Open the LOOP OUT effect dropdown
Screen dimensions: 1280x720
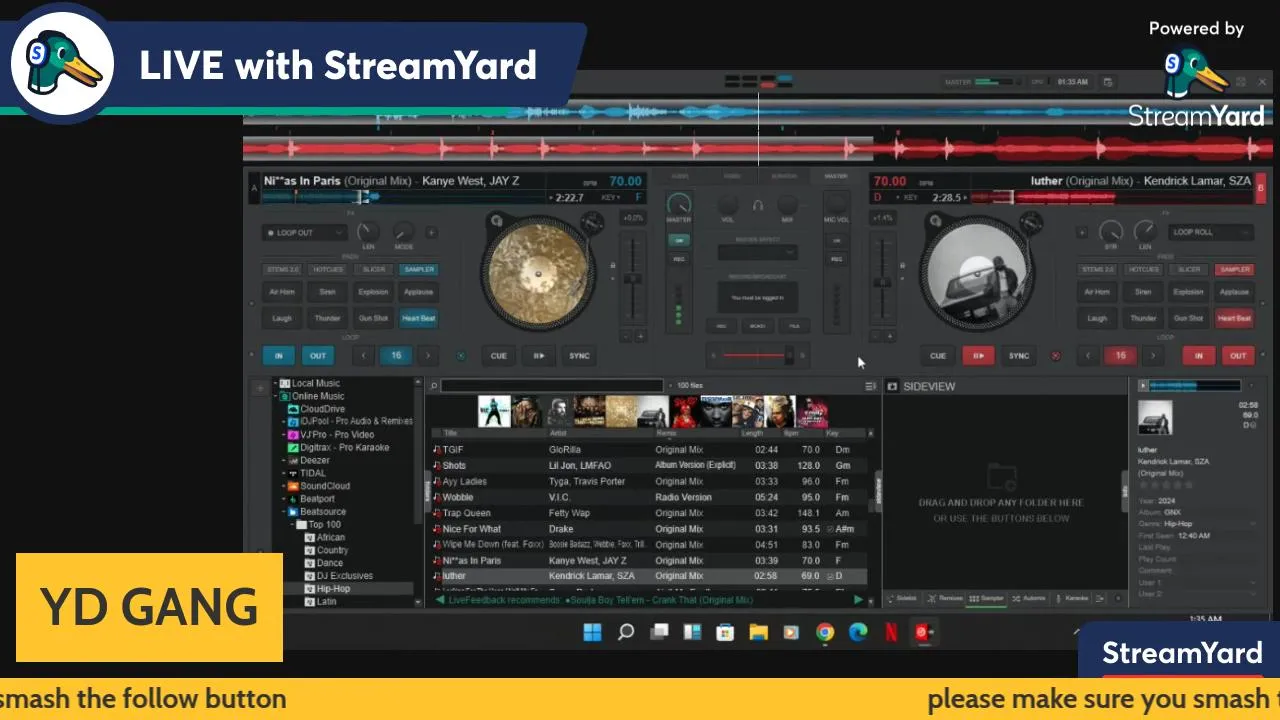click(305, 232)
